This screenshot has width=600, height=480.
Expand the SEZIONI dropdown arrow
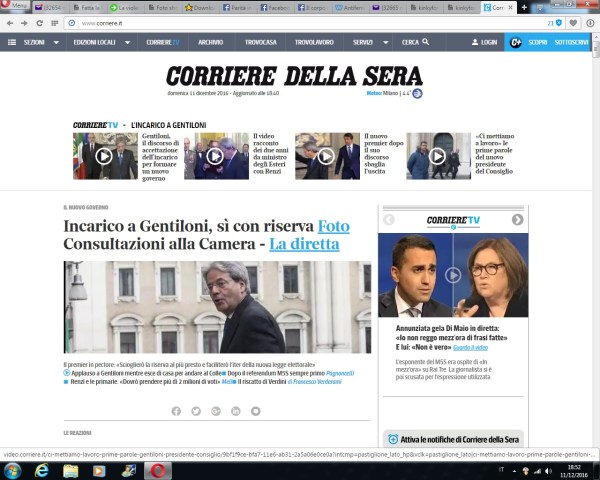point(56,42)
